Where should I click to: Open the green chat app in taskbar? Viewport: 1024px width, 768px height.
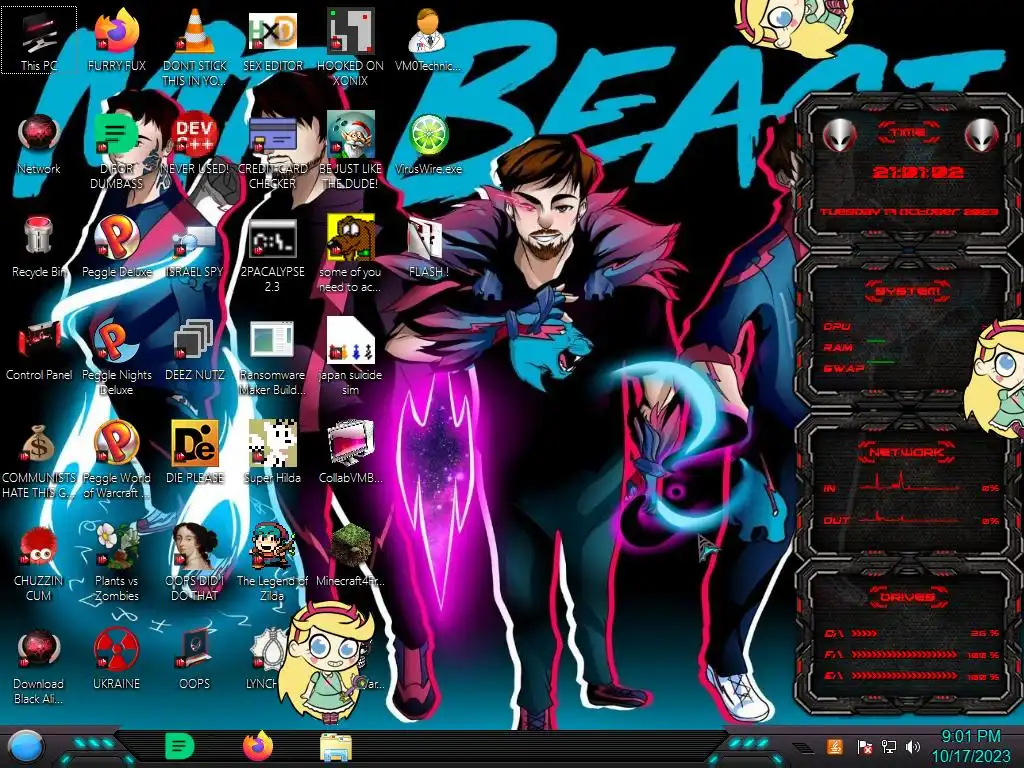pos(179,746)
